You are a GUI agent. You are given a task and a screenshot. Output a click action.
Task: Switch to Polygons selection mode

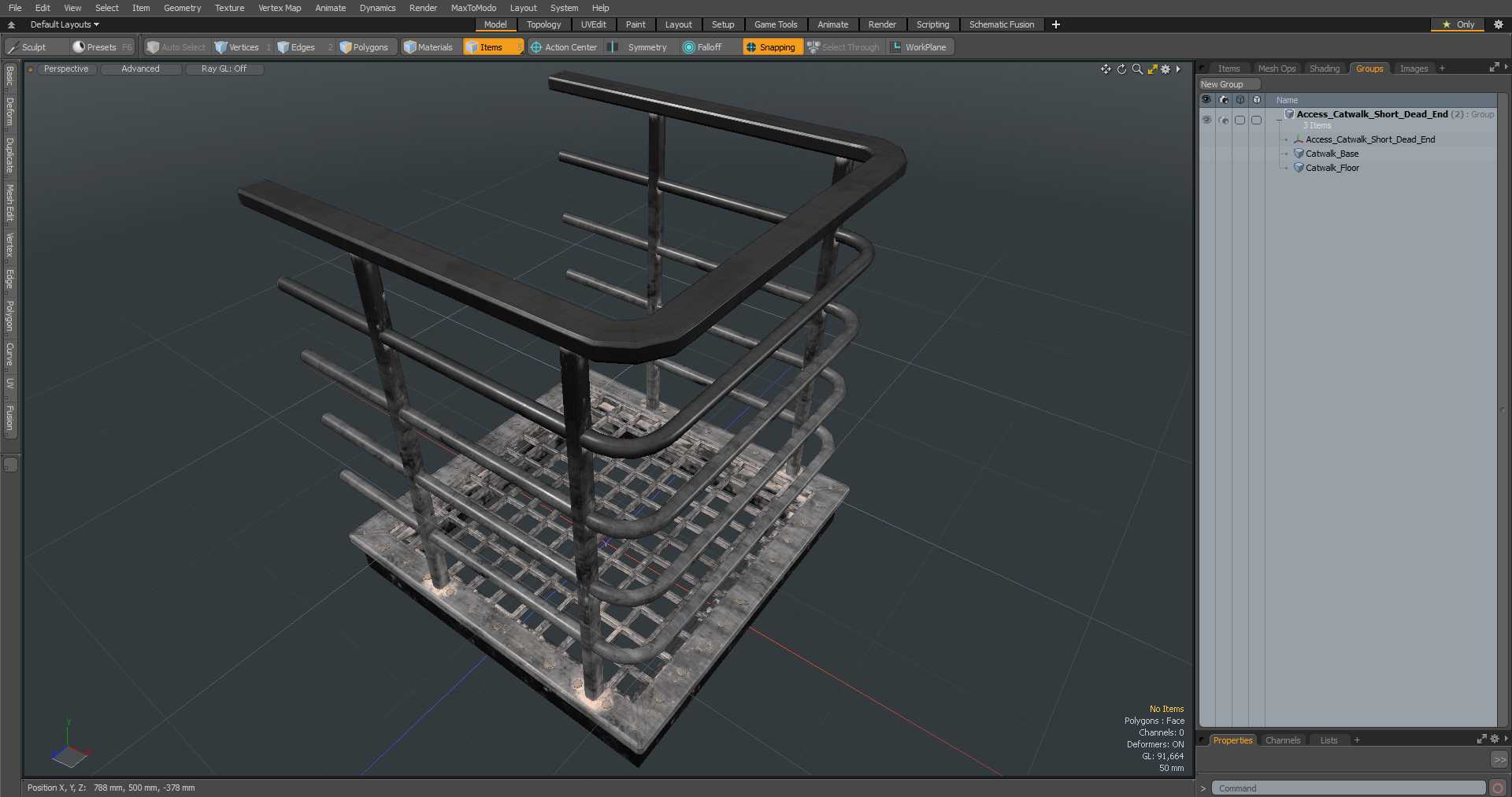coord(365,47)
